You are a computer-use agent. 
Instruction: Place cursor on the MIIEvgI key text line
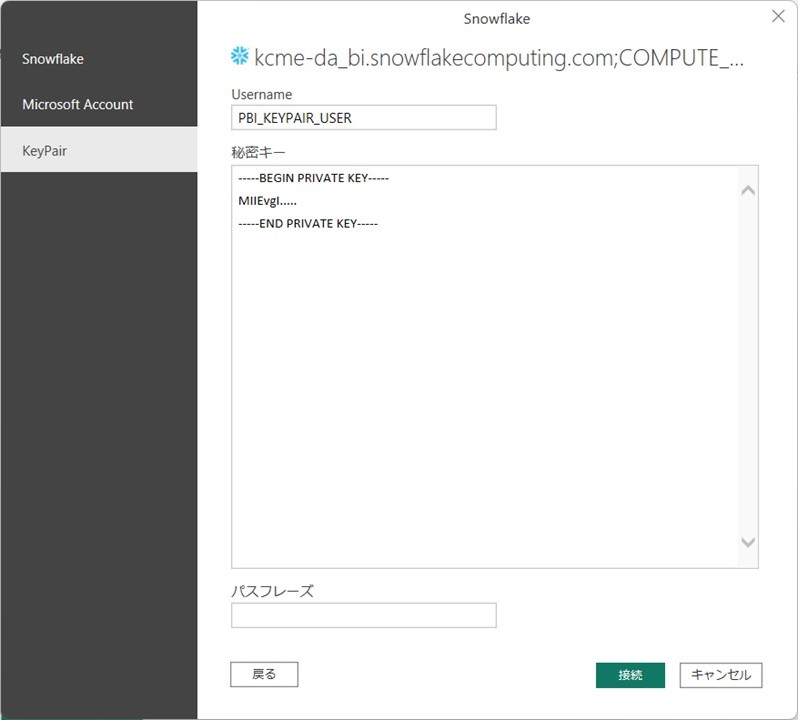click(x=260, y=201)
